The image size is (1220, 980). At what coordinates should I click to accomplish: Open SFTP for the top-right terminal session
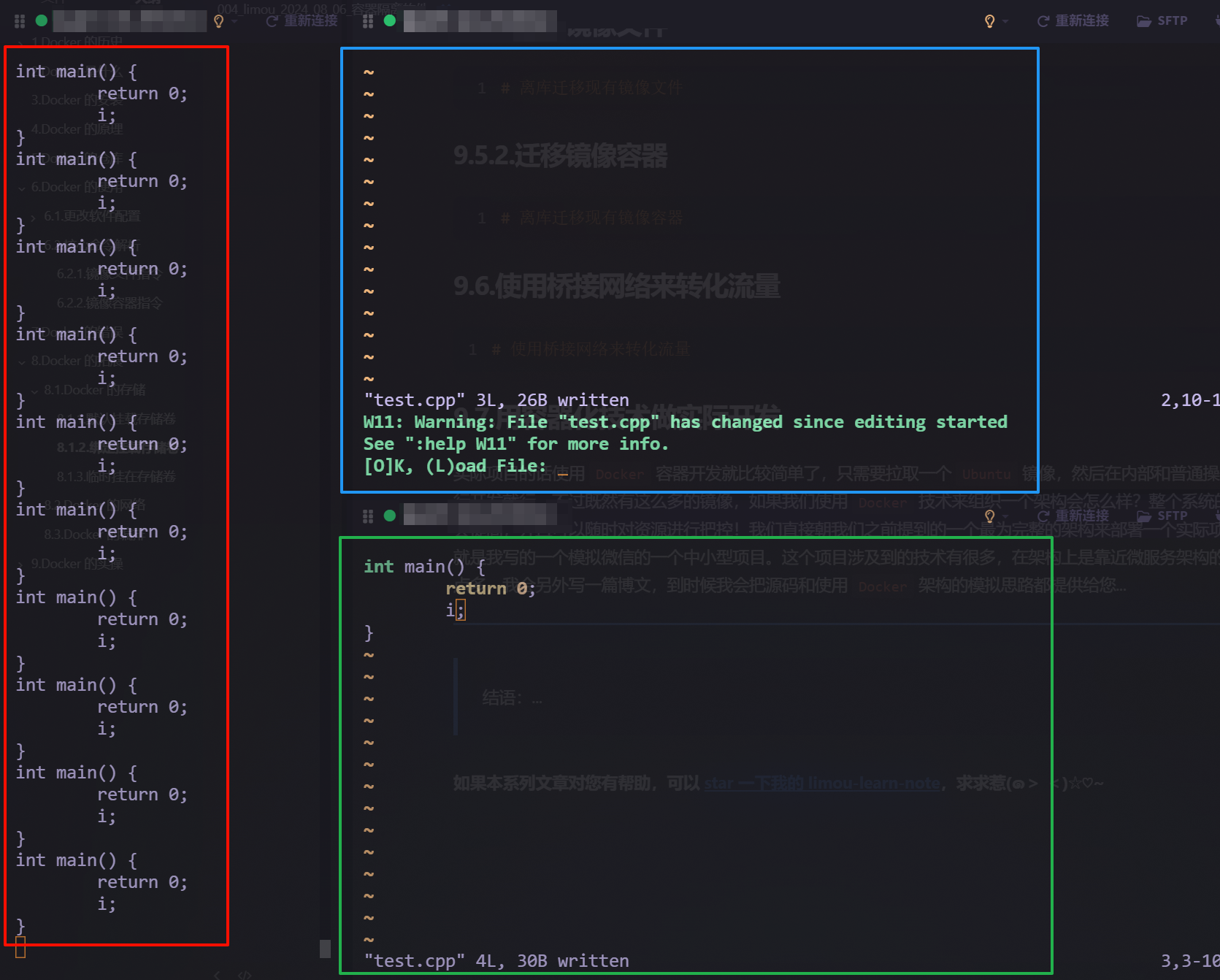[1162, 21]
